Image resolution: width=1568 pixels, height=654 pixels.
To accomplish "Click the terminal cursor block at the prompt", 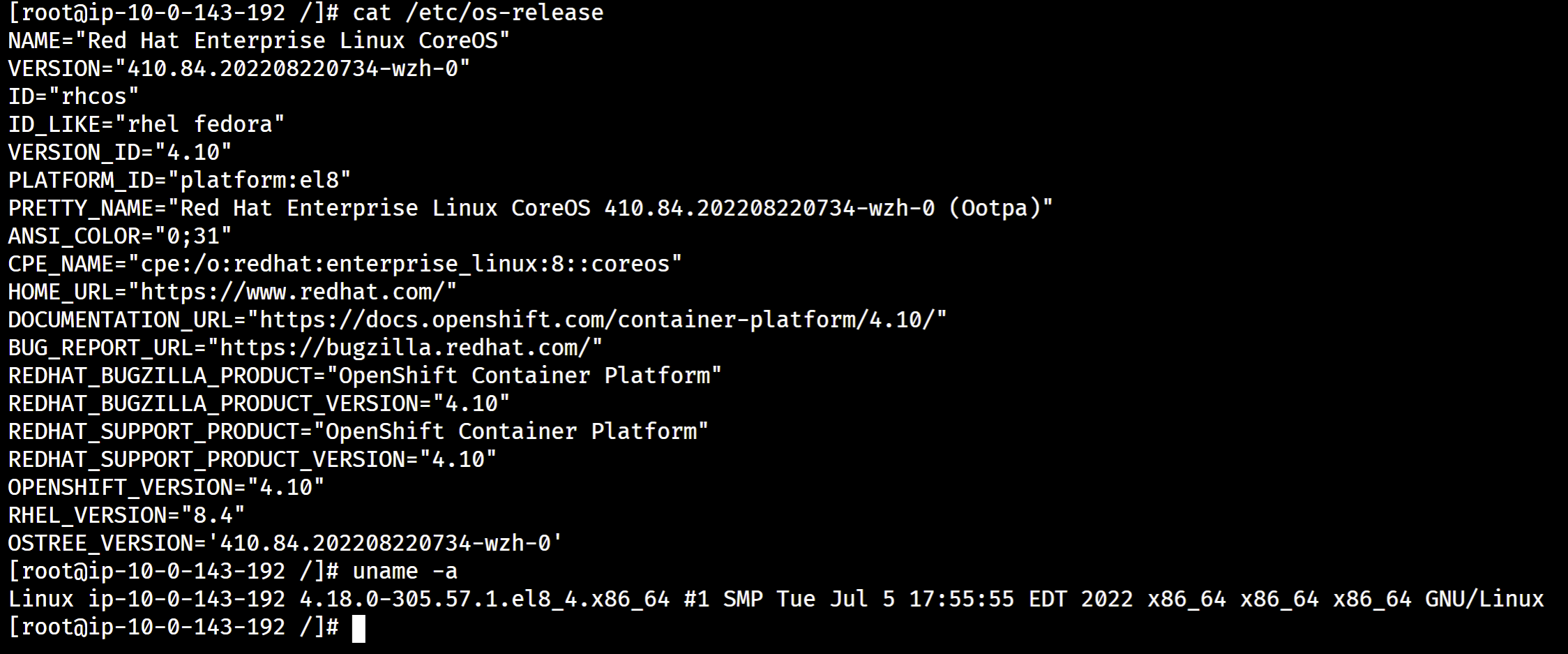I will 359,627.
